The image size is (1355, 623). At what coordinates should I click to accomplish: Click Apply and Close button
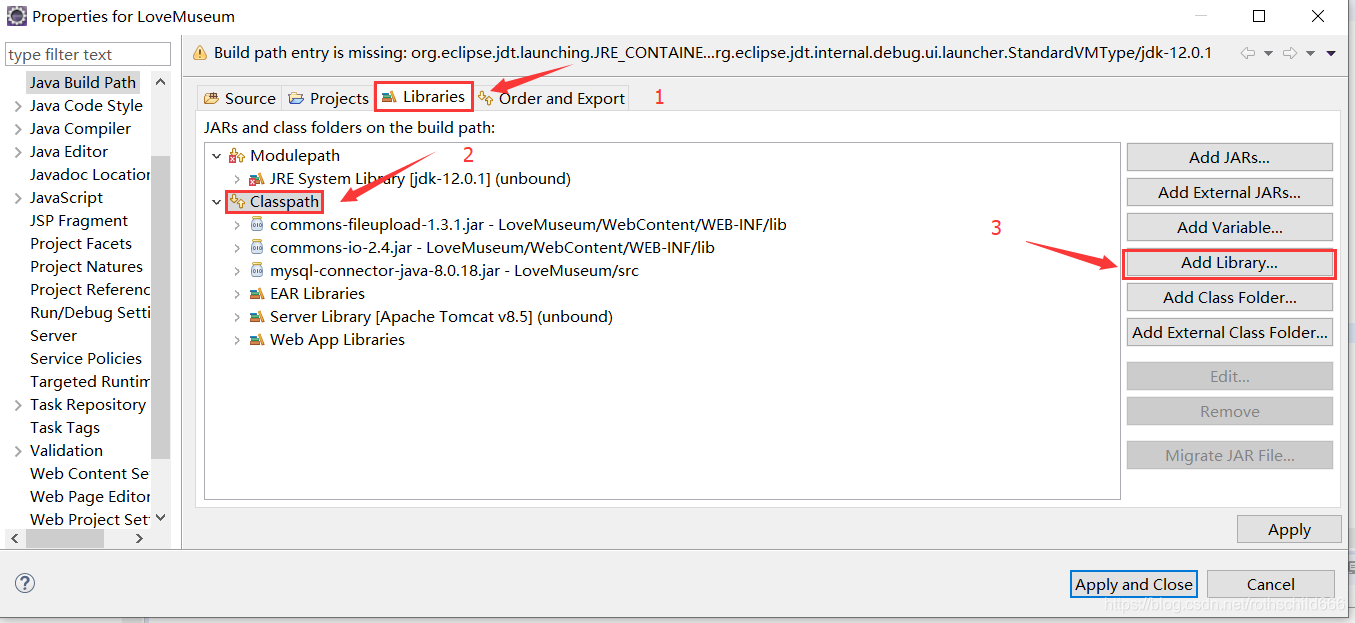(x=1134, y=584)
